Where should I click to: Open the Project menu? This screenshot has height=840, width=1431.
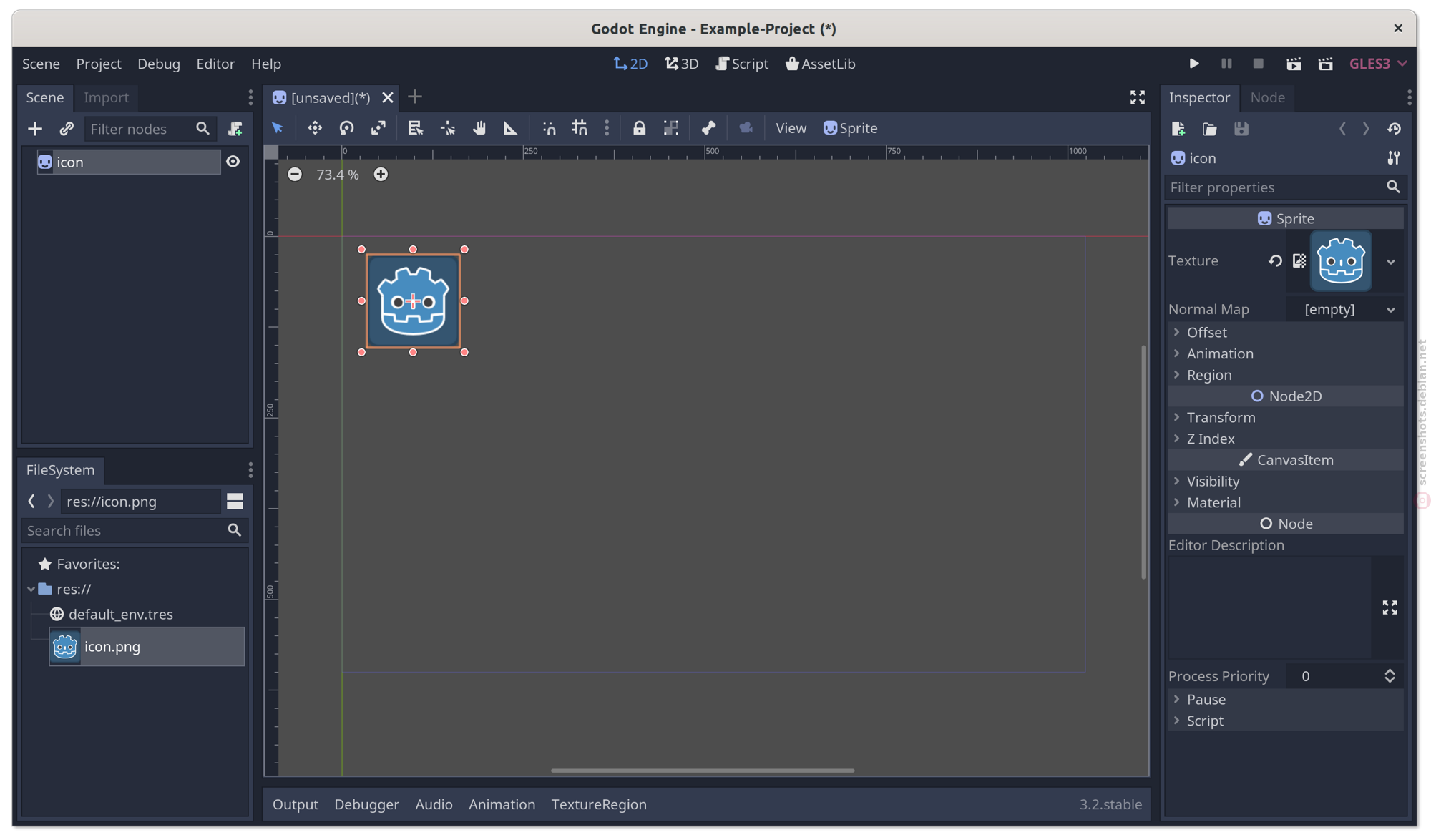pos(99,64)
